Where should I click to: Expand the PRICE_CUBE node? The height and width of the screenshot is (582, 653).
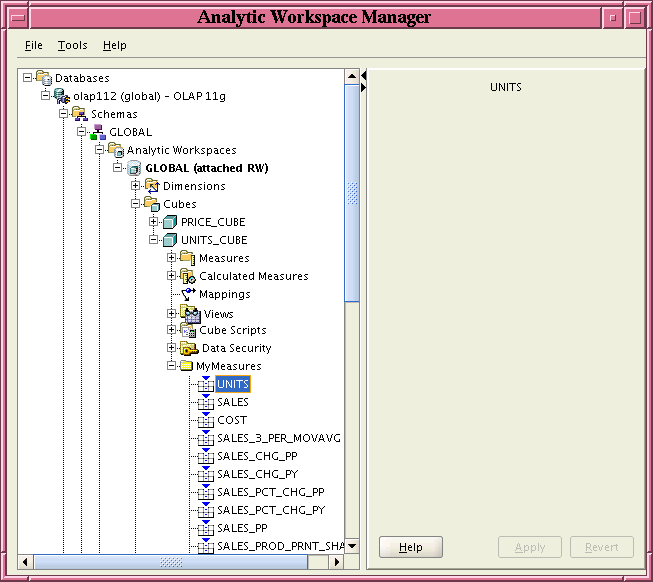coord(154,222)
